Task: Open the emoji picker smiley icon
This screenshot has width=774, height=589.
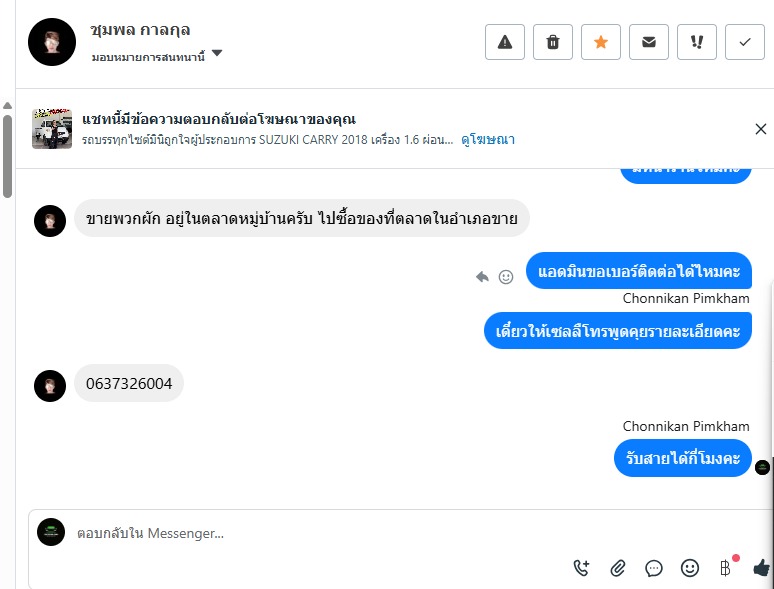Action: tap(690, 568)
